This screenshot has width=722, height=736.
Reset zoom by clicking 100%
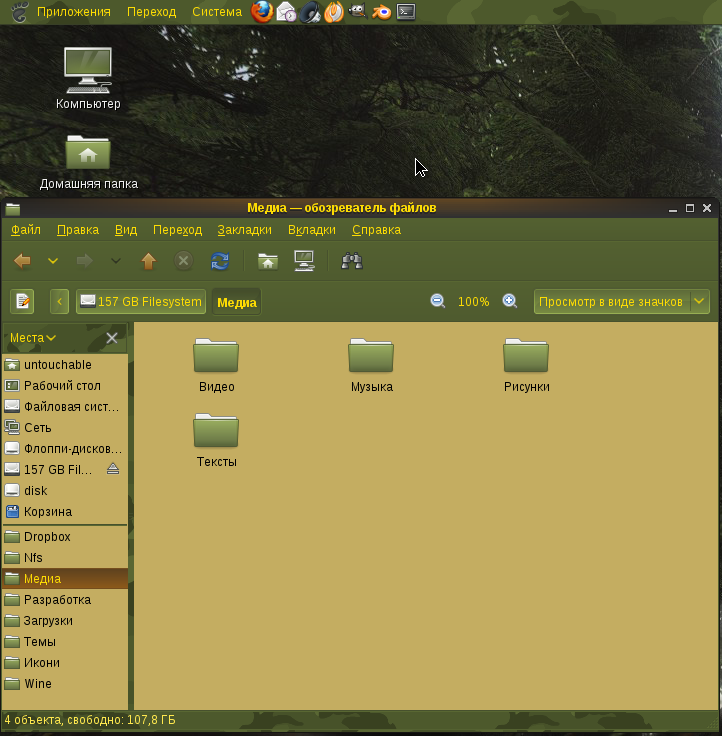coord(473,301)
